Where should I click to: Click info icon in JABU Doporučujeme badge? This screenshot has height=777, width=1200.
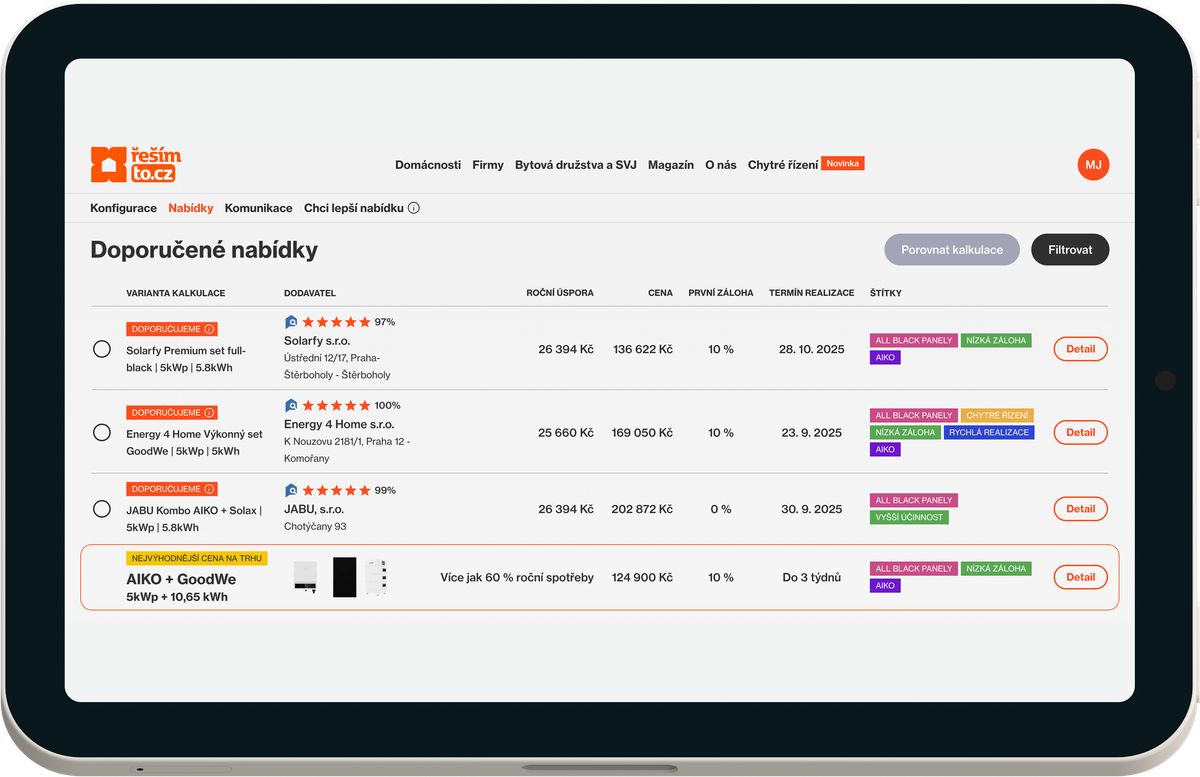coord(209,489)
